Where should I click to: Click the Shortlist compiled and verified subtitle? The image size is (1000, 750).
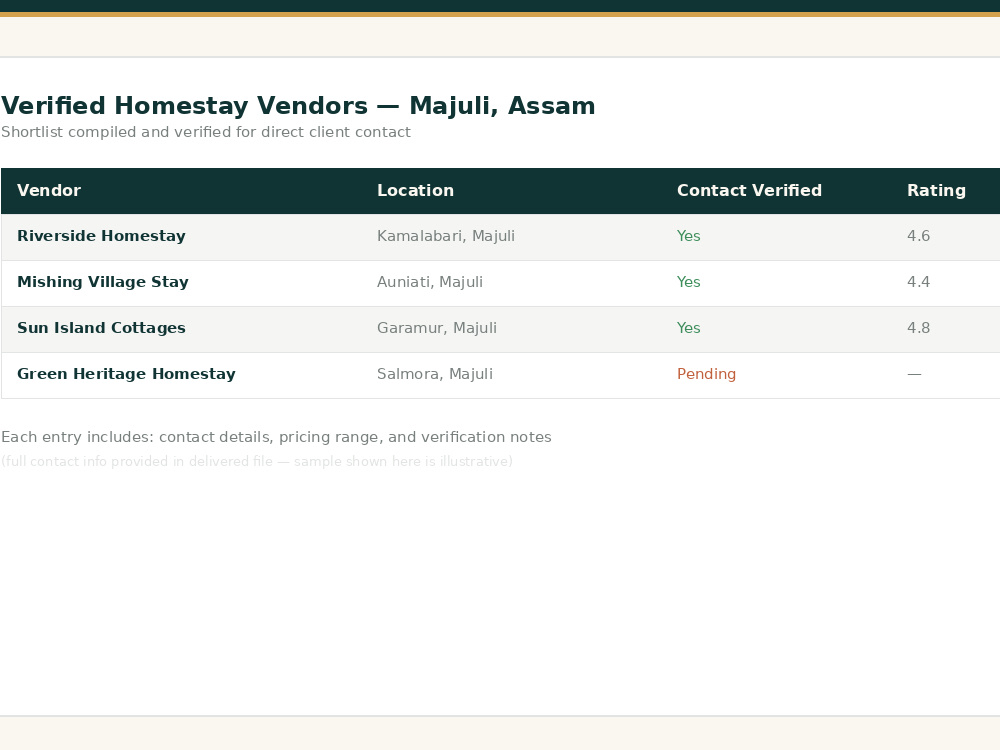coord(206,132)
